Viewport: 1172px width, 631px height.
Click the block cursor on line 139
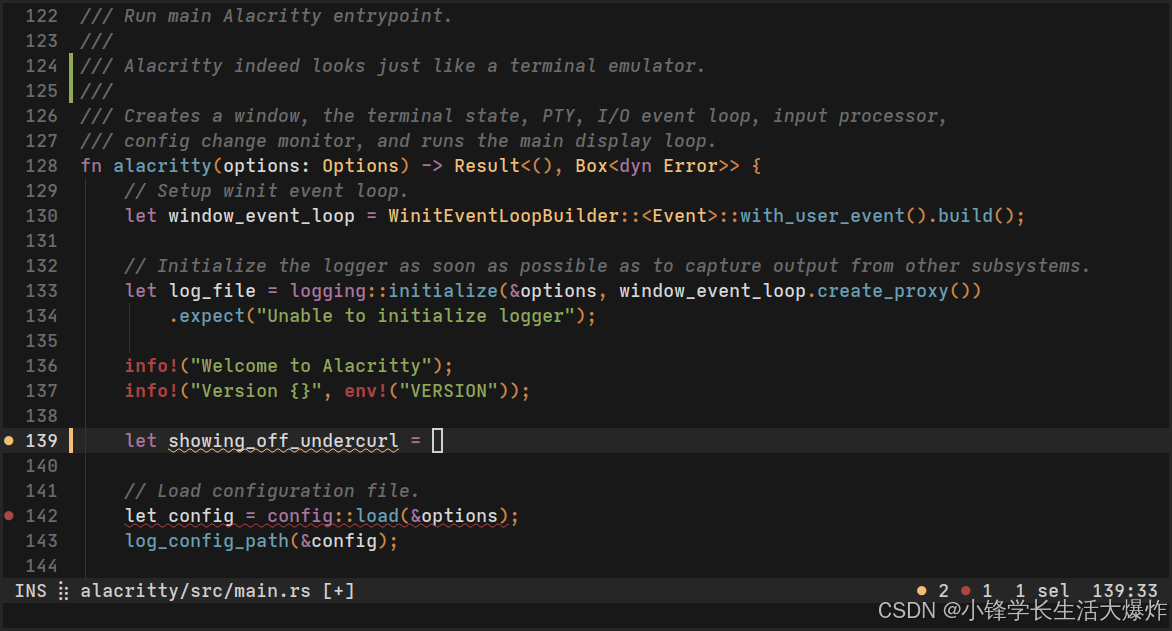point(438,440)
